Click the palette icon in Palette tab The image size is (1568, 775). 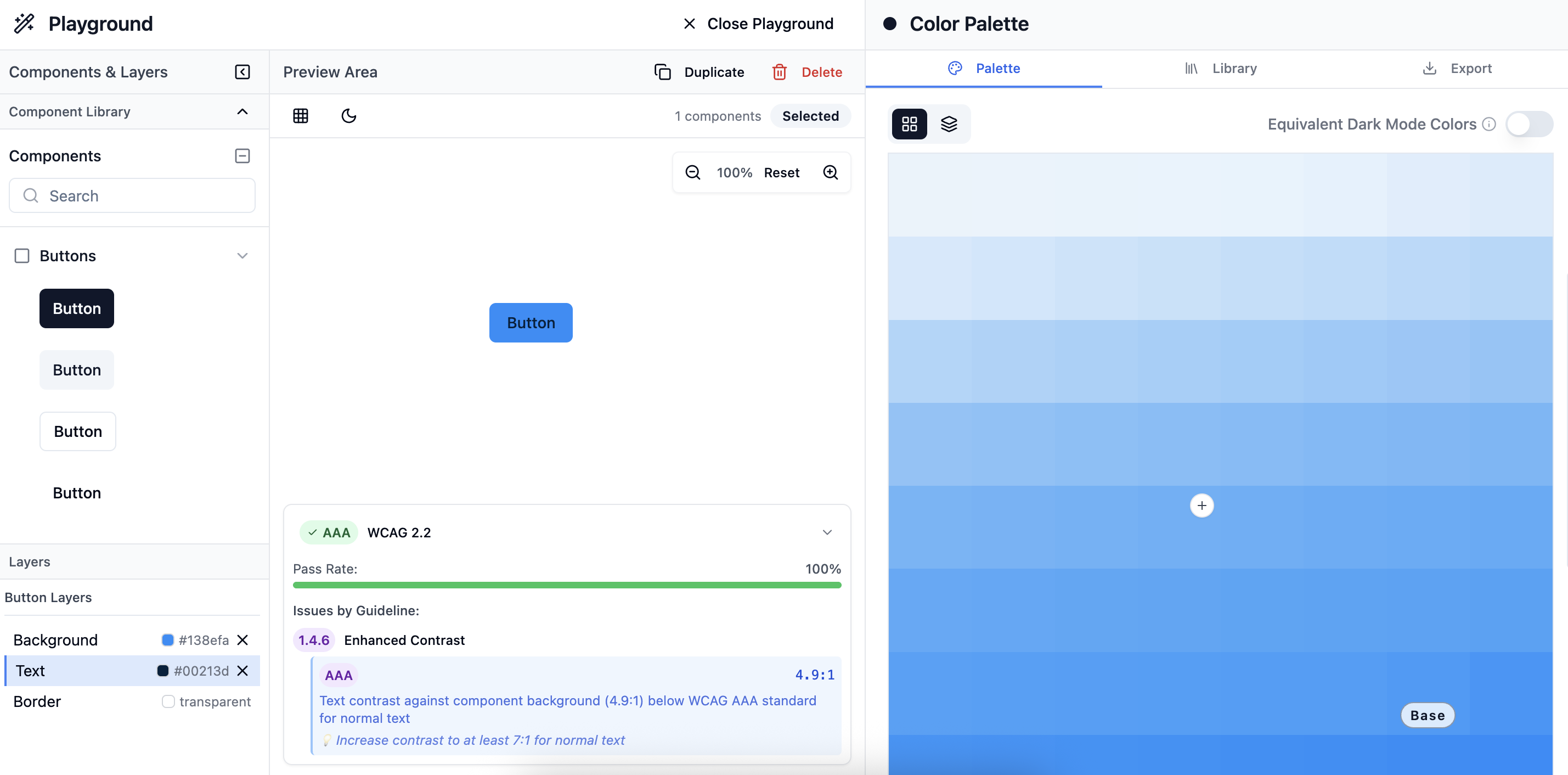955,68
